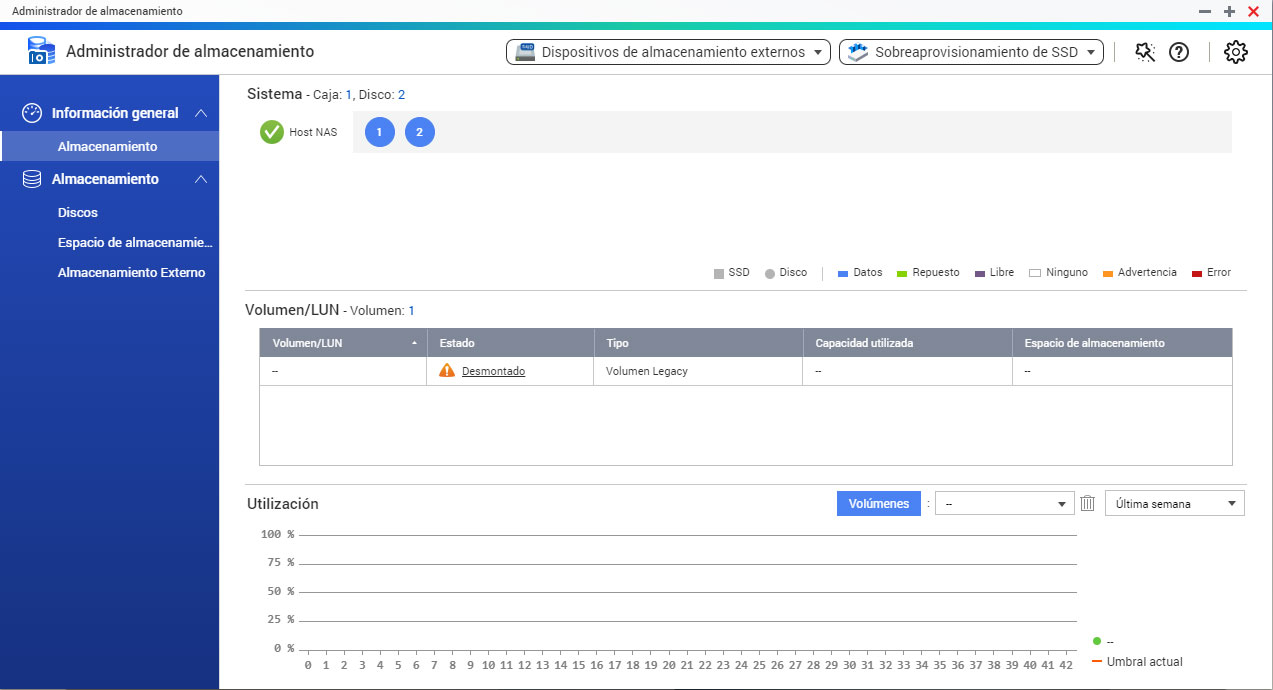
Task: Expand the Última semana time range dropdown
Action: coord(1174,504)
